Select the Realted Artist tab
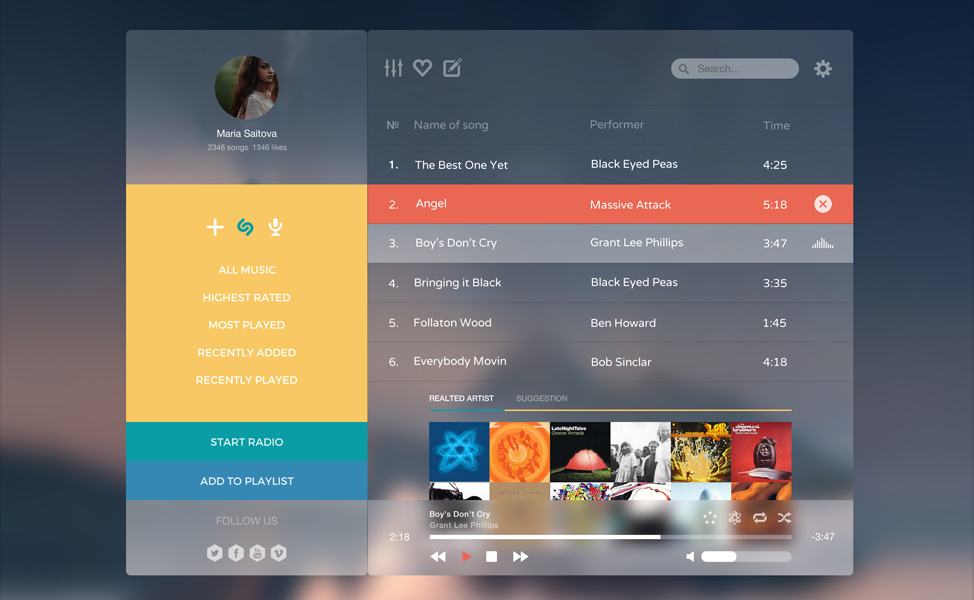The width and height of the screenshot is (974, 600). pos(461,398)
